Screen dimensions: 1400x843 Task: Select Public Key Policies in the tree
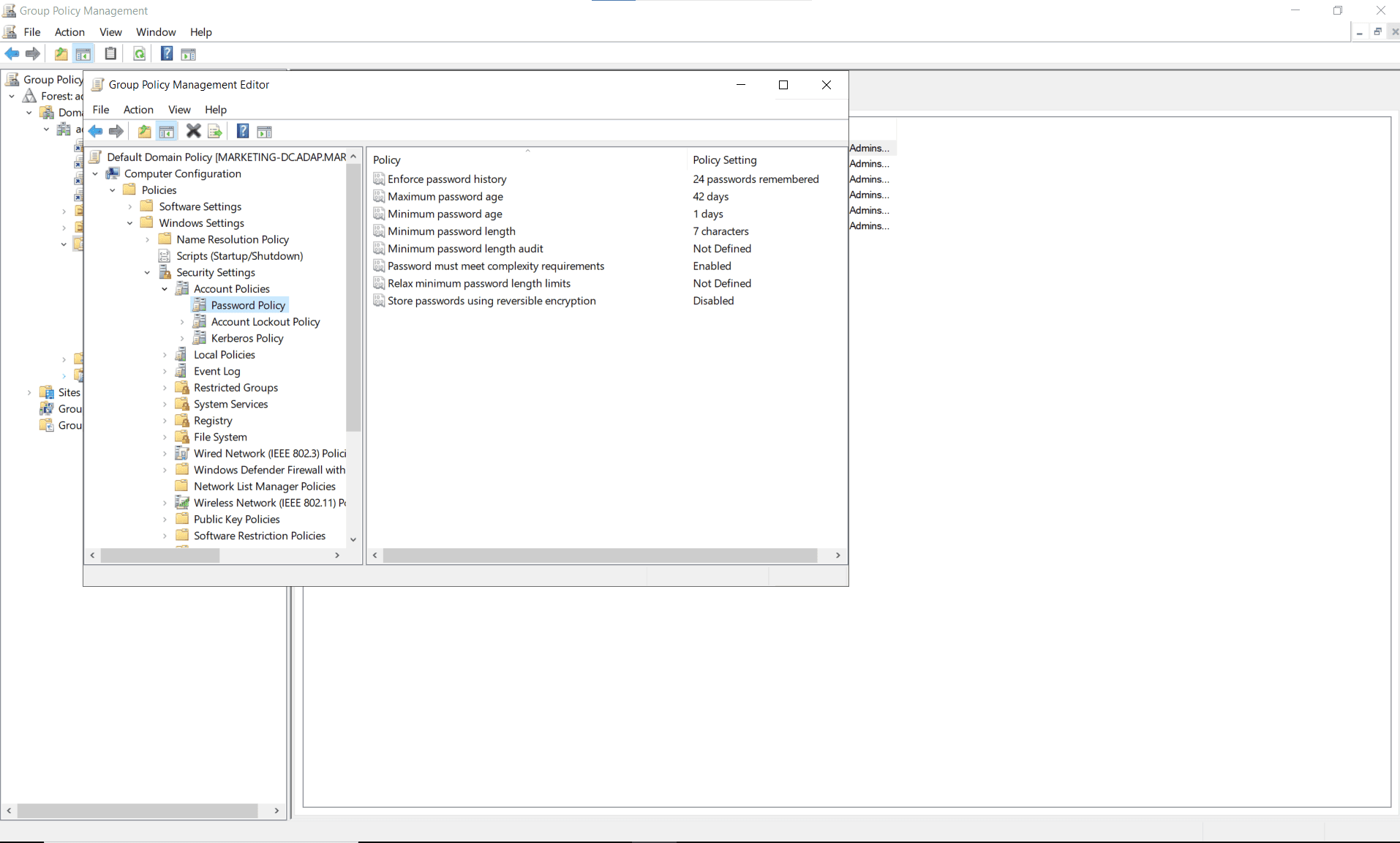[236, 519]
